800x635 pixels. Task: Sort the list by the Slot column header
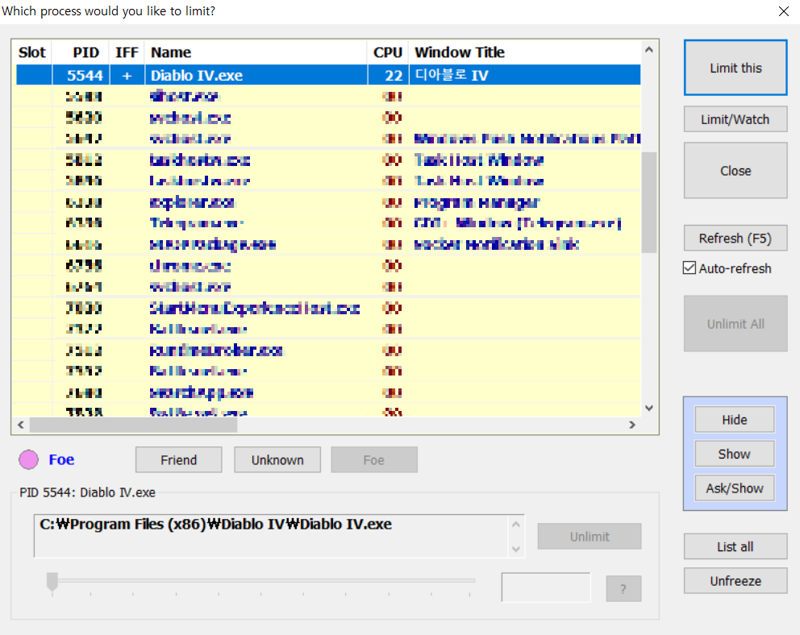[32, 53]
